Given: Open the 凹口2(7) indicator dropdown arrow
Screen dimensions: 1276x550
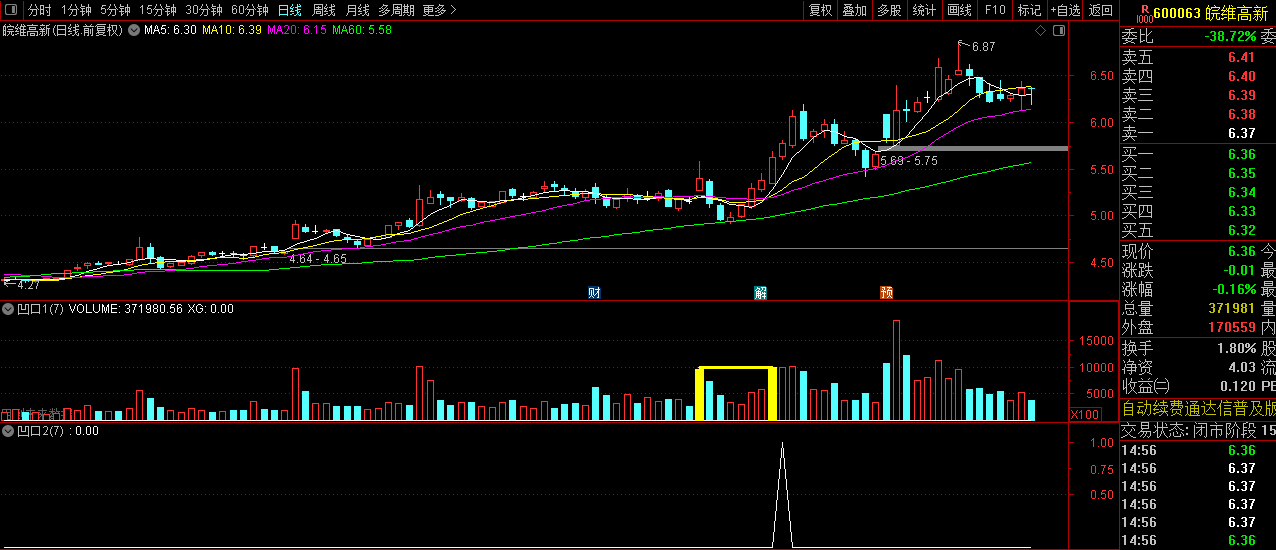Looking at the screenshot, I should coord(9,431).
